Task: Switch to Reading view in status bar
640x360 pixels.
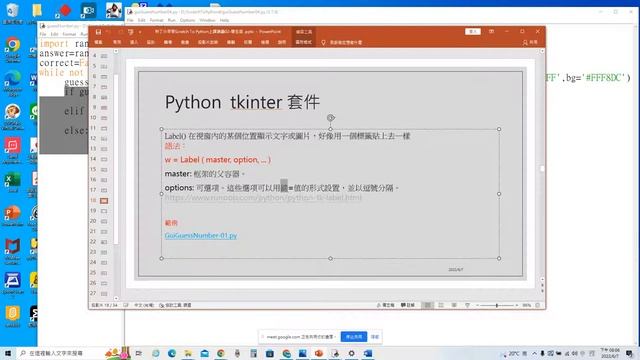Action: tap(454, 305)
